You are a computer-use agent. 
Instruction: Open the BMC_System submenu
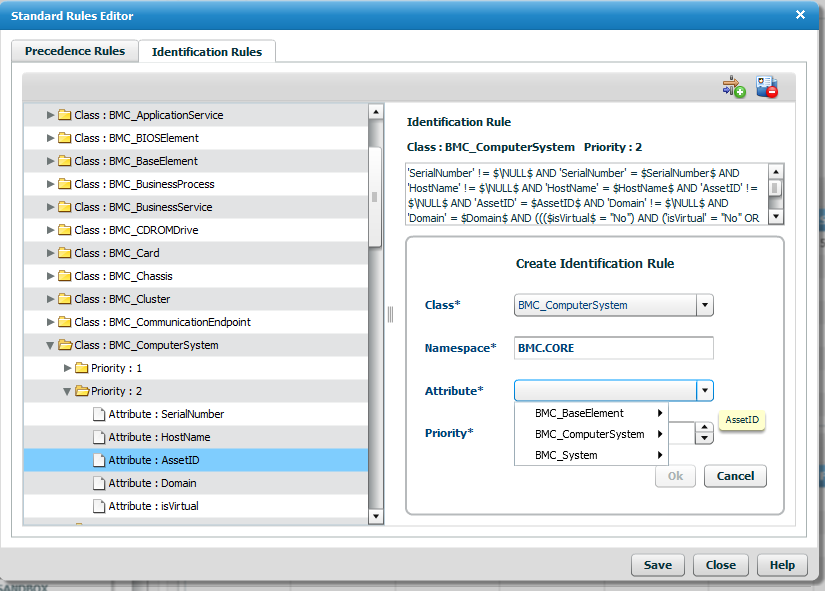[x=591, y=455]
